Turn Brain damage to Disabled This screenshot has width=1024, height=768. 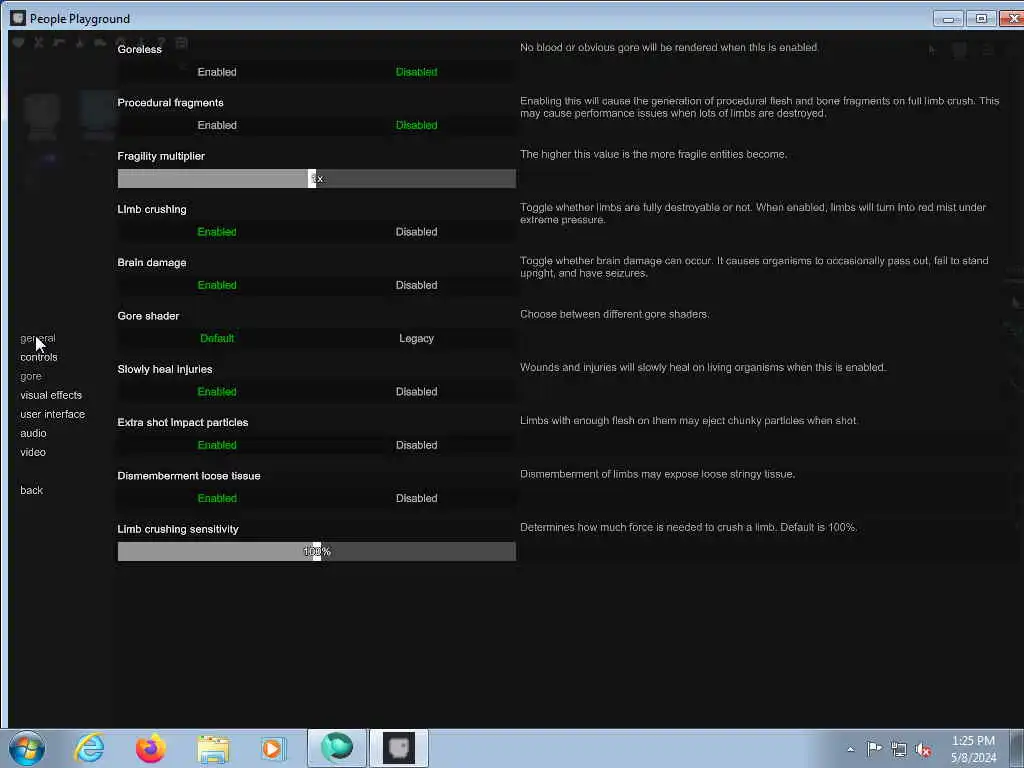click(x=416, y=285)
